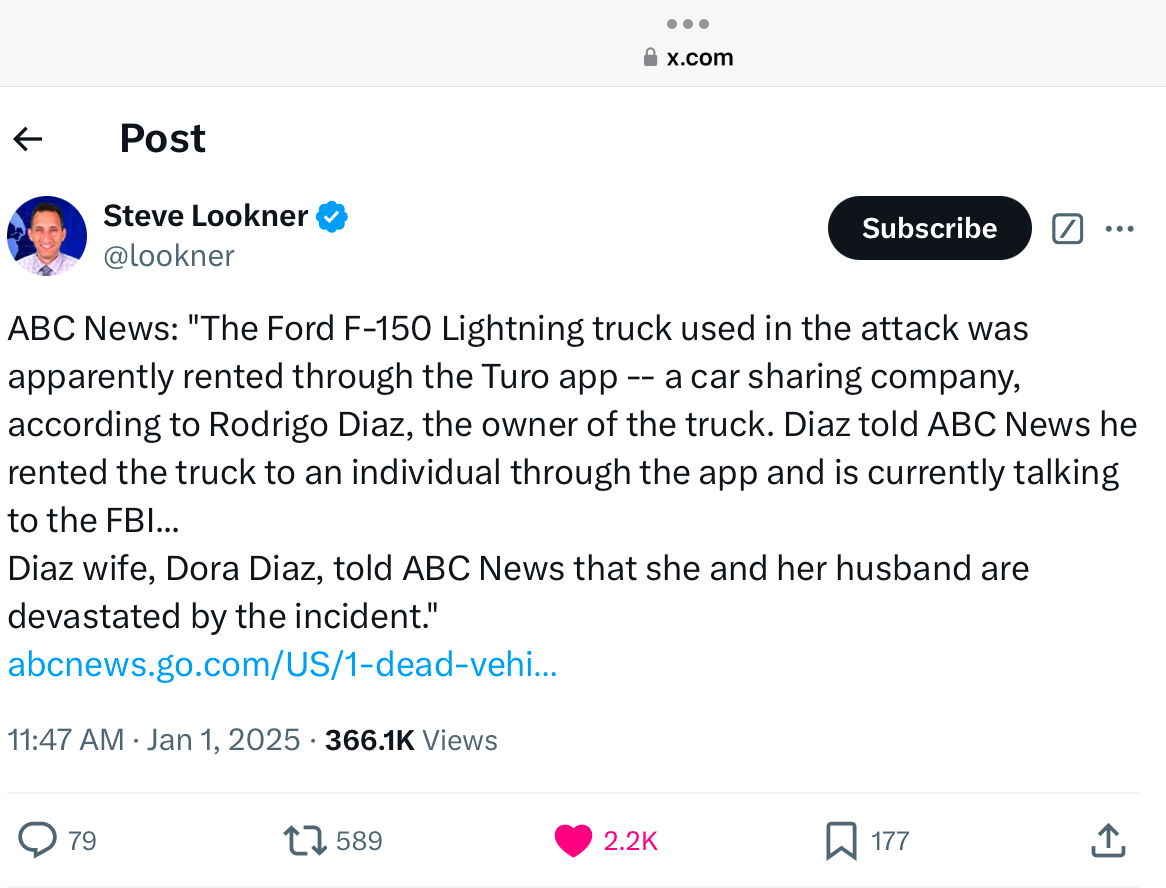Open the @lookner handle profile

[x=169, y=256]
